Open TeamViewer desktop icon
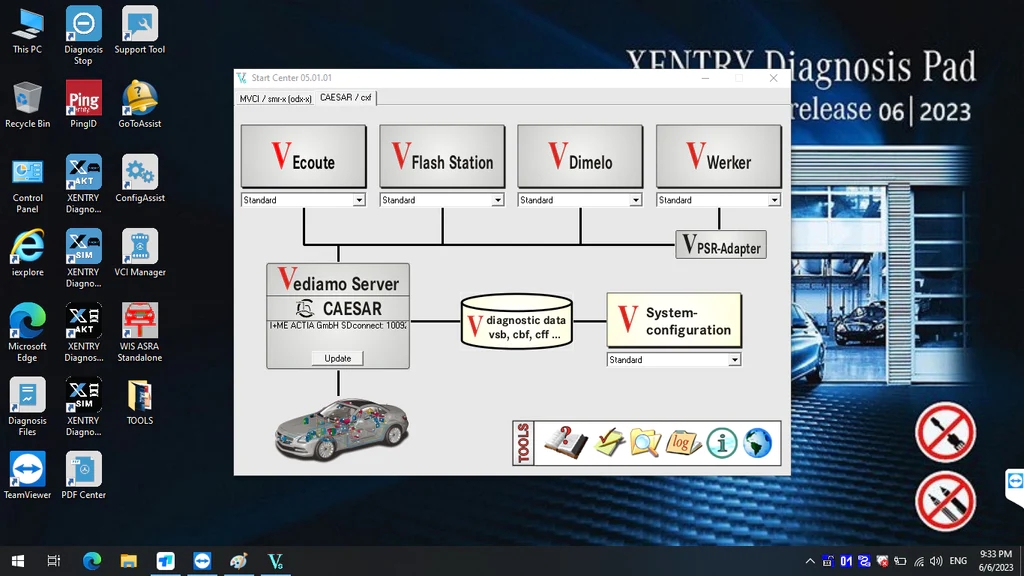The height and width of the screenshot is (576, 1024). tap(27, 477)
